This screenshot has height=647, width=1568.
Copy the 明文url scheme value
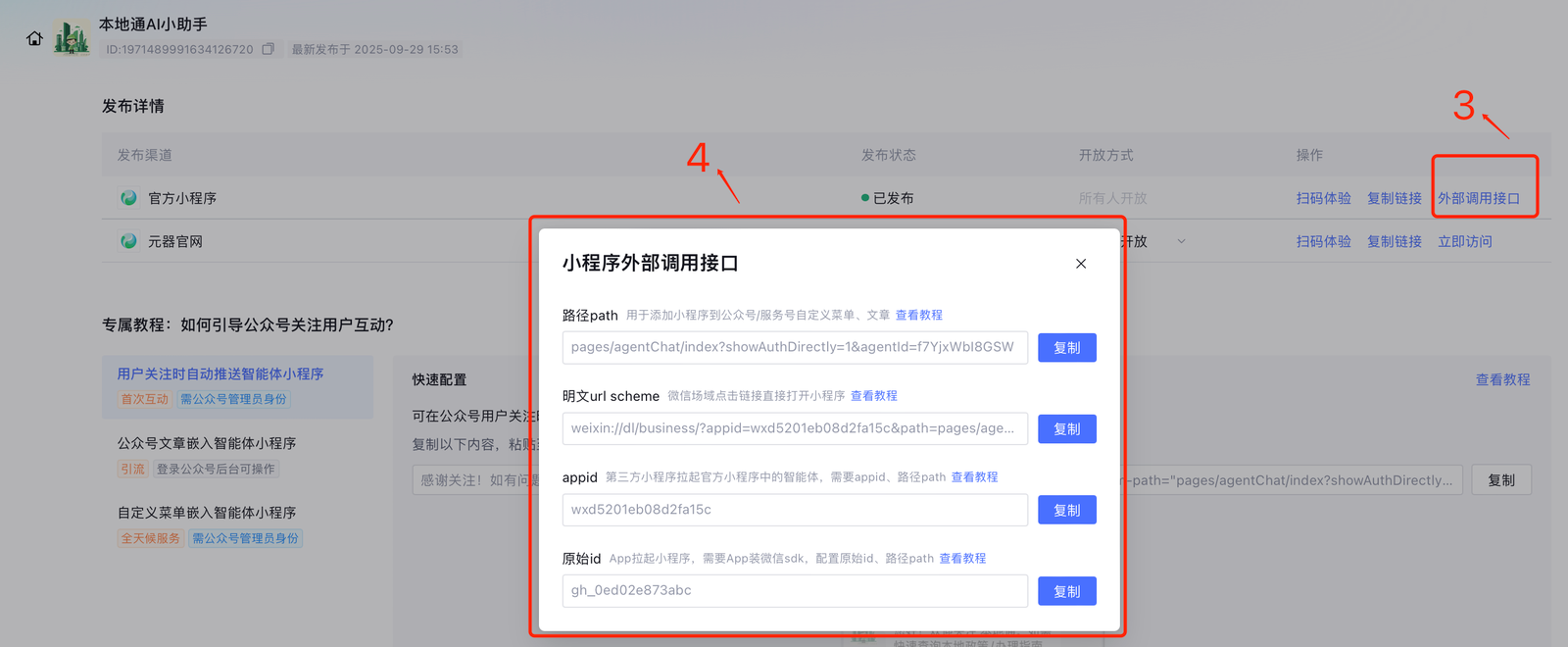(1066, 429)
